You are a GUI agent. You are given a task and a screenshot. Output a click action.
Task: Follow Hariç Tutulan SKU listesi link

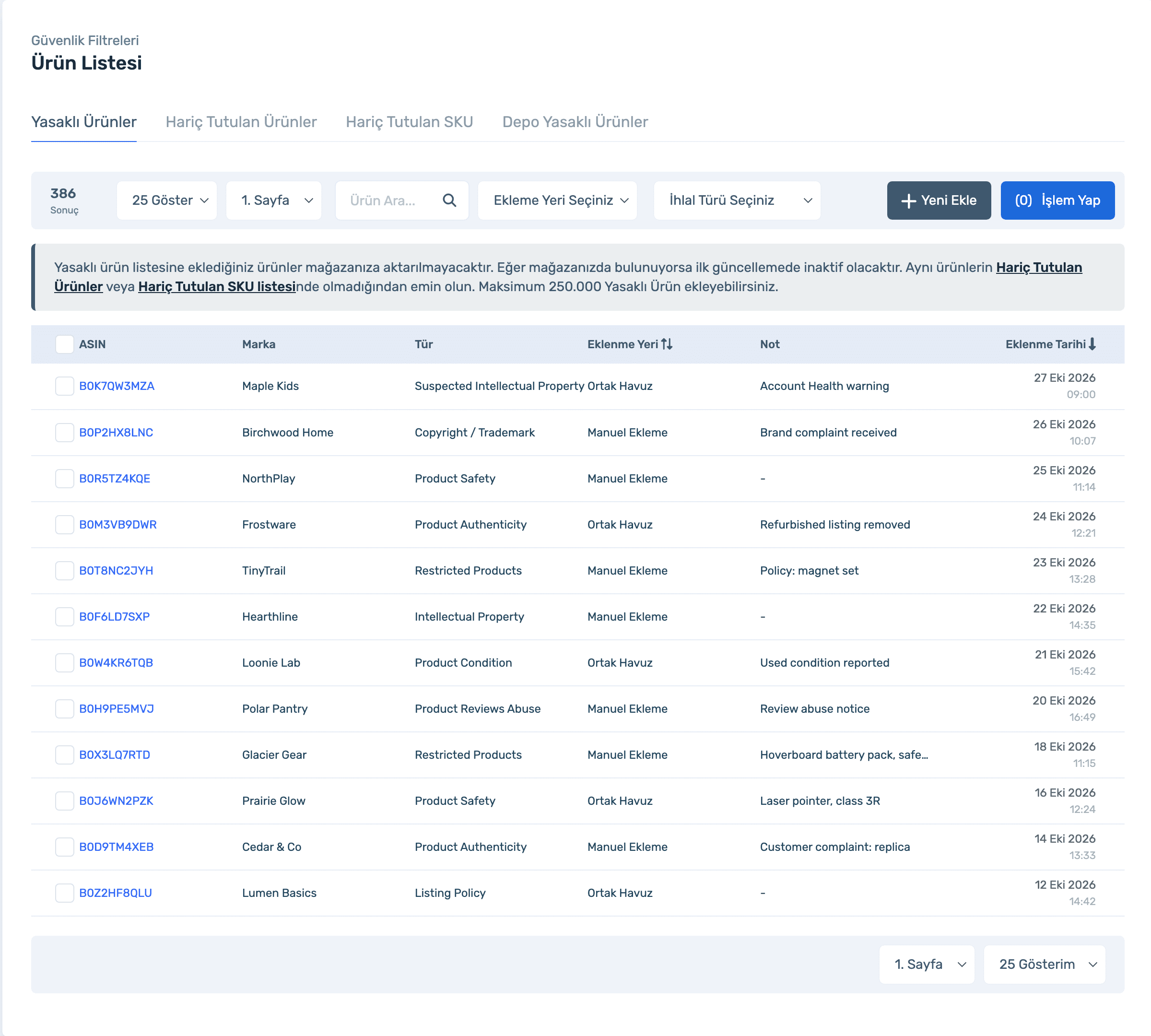[x=217, y=286]
